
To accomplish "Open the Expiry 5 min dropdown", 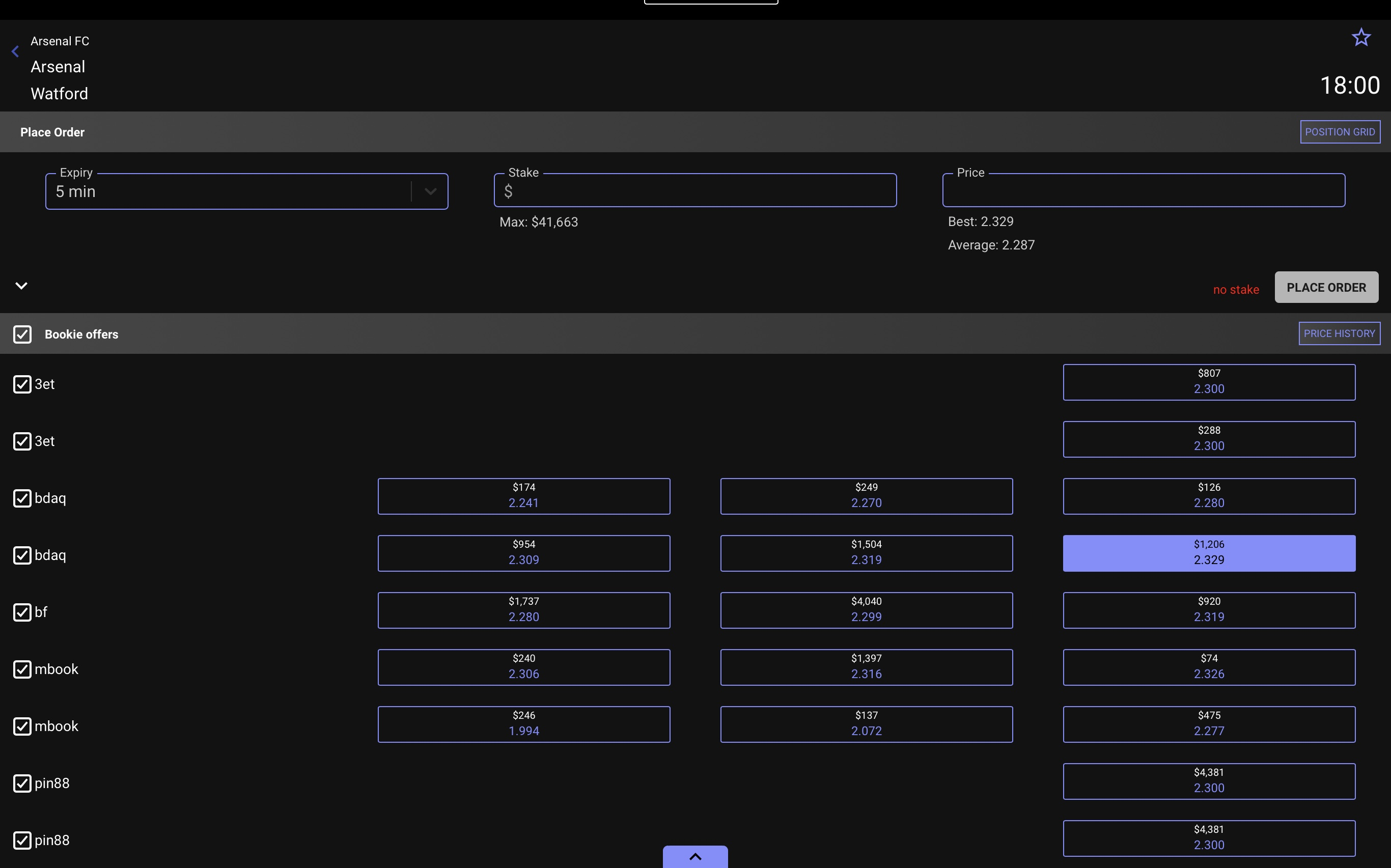I will (247, 191).
